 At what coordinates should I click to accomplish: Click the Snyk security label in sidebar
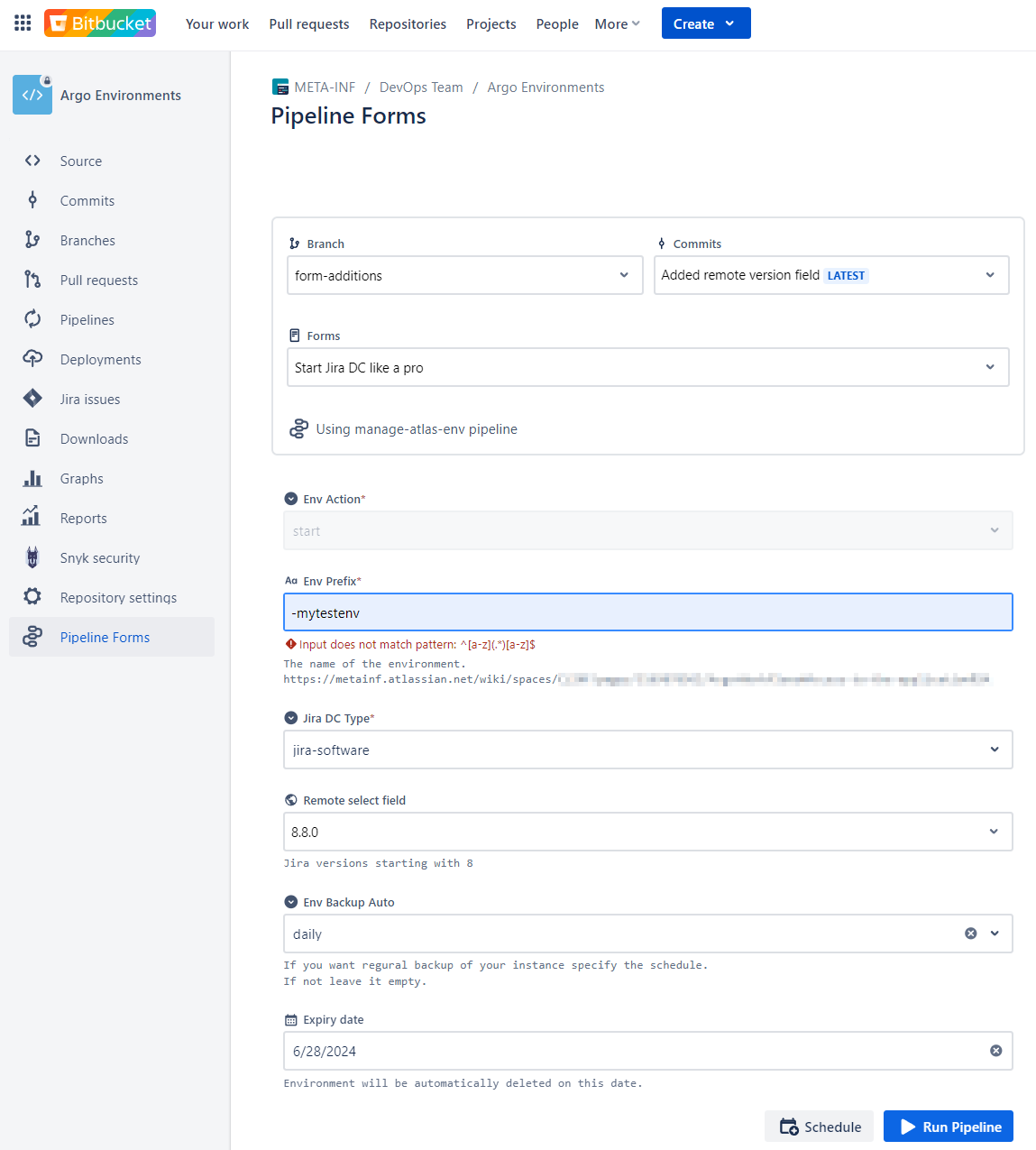pyautogui.click(x=100, y=558)
